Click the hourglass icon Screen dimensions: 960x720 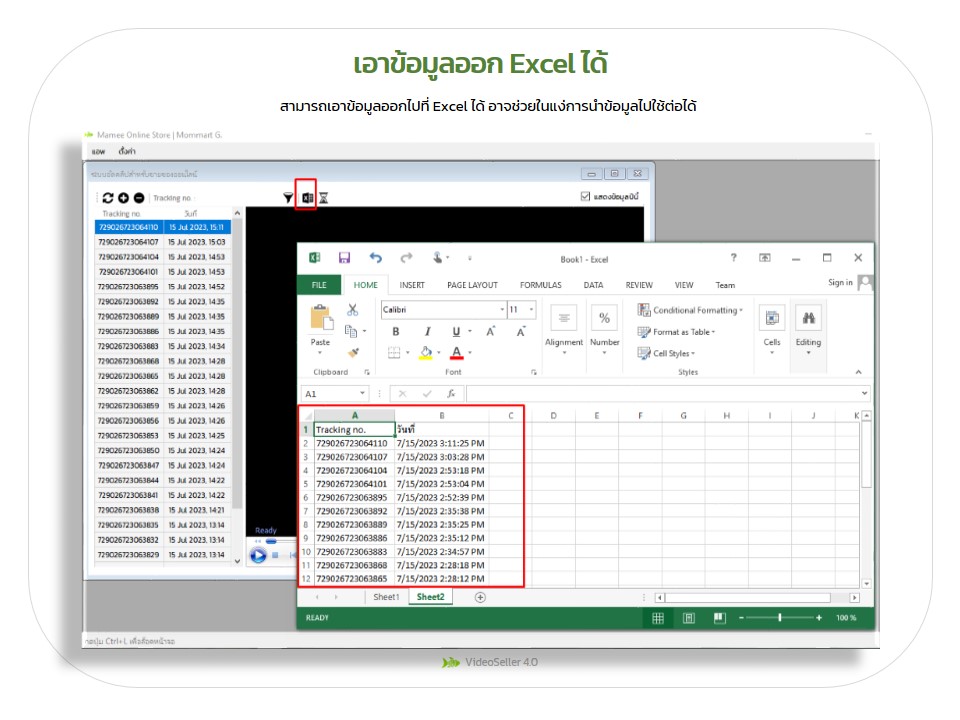pos(323,198)
